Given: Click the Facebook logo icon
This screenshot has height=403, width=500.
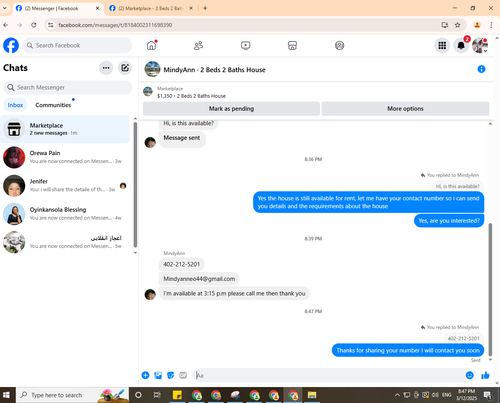Looking at the screenshot, I should tap(11, 45).
